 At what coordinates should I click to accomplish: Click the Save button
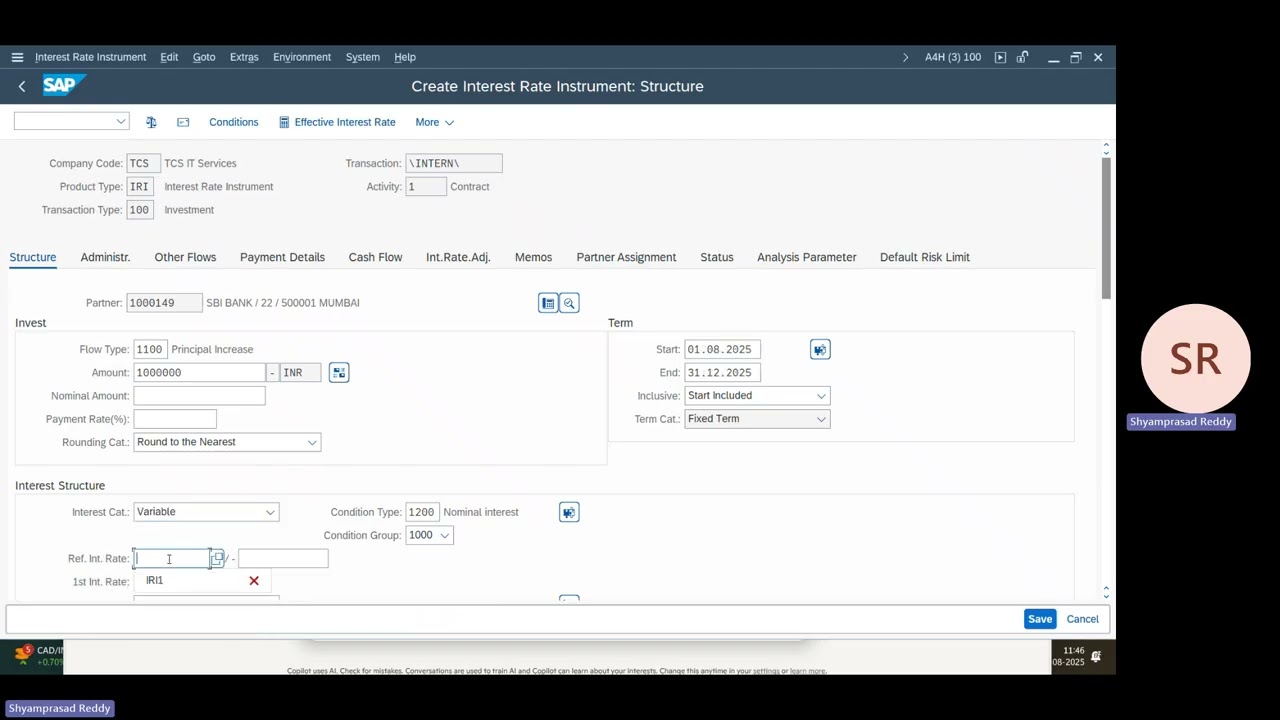[x=1040, y=619]
